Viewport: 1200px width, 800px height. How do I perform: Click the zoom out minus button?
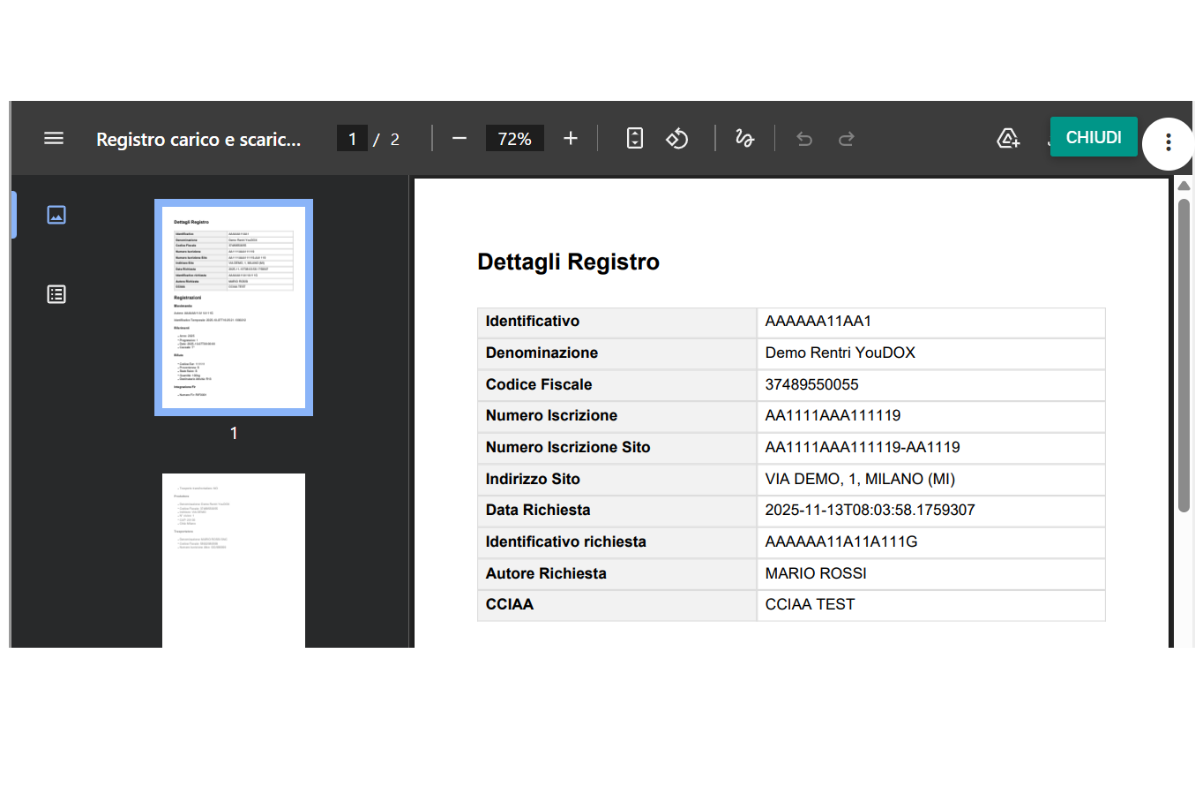click(459, 139)
